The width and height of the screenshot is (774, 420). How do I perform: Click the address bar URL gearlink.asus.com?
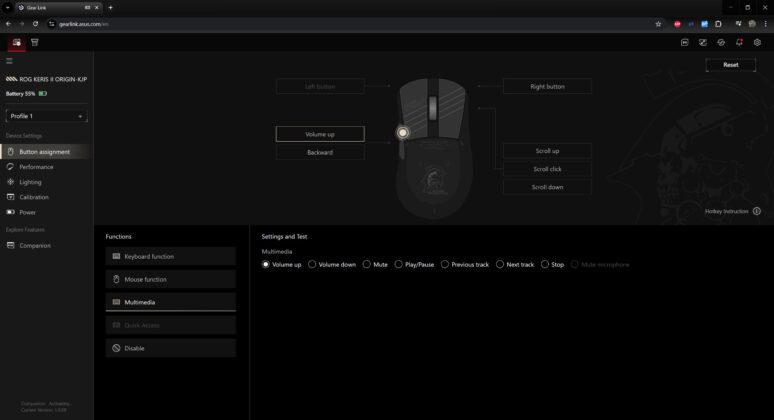click(x=83, y=24)
